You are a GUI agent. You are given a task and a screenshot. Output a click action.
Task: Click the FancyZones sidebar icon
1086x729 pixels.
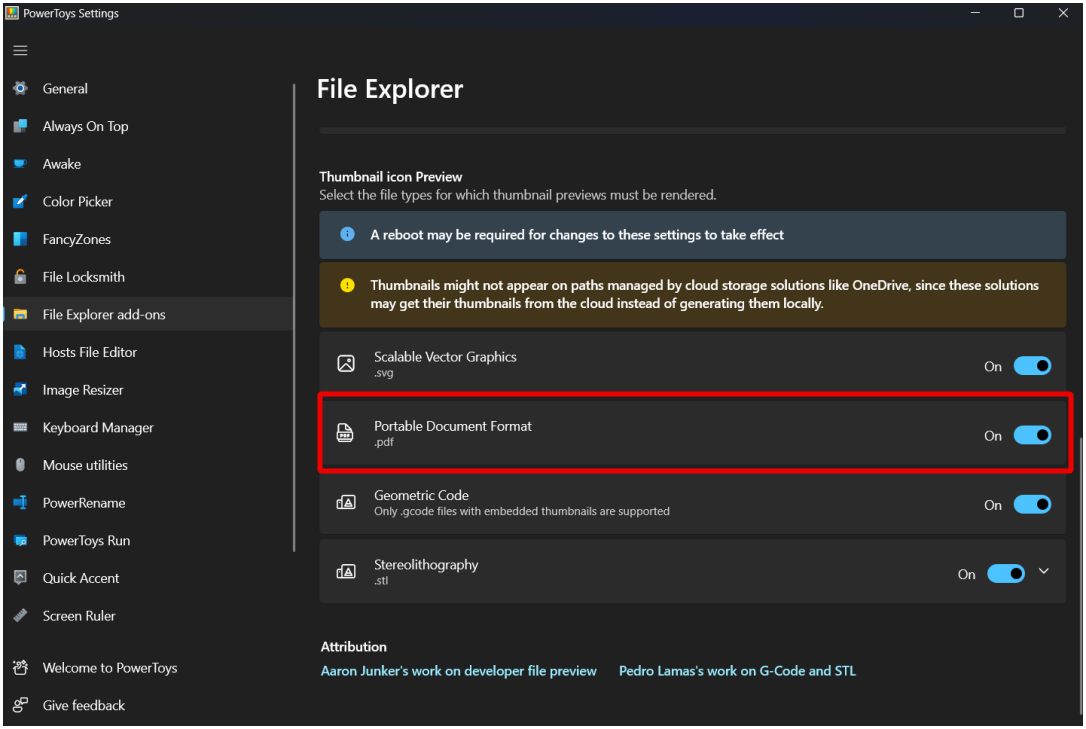20,240
